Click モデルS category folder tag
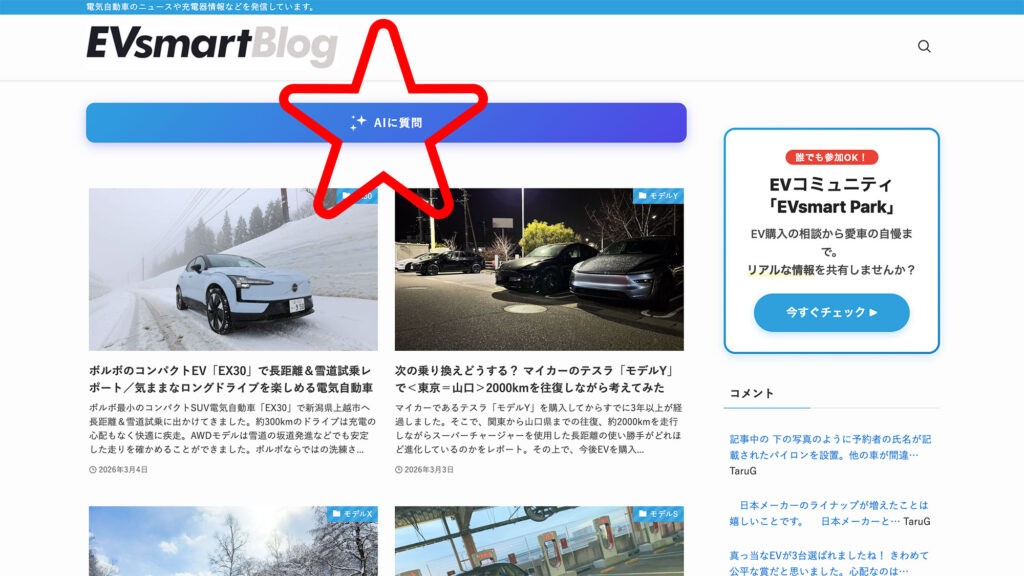 [658, 514]
